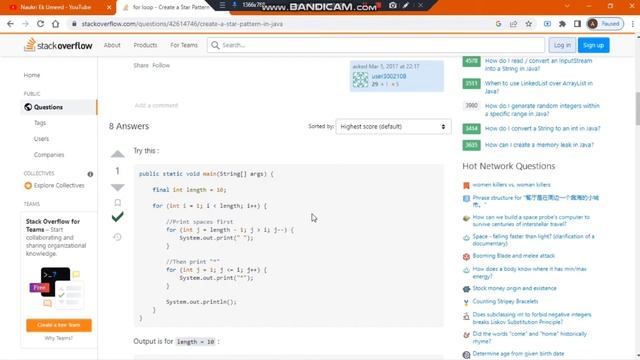Viewport: 640px width, 360px height.
Task: Open 'Booming Blade and melee attack' question
Action: click(x=513, y=256)
